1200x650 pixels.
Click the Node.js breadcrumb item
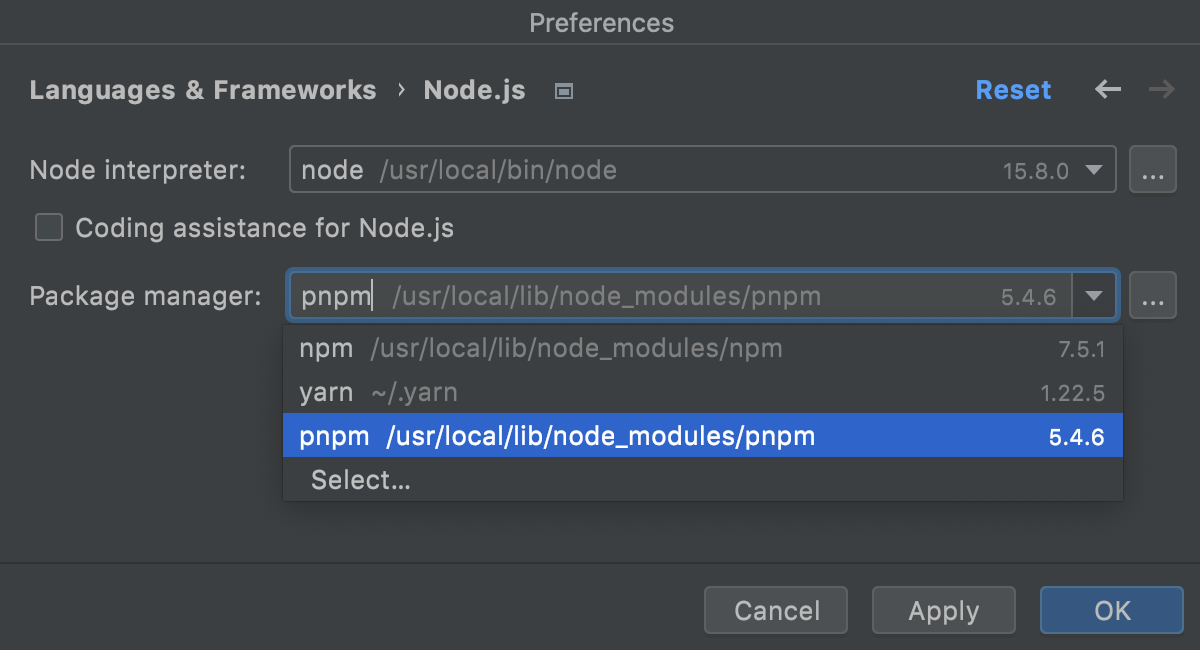[474, 90]
